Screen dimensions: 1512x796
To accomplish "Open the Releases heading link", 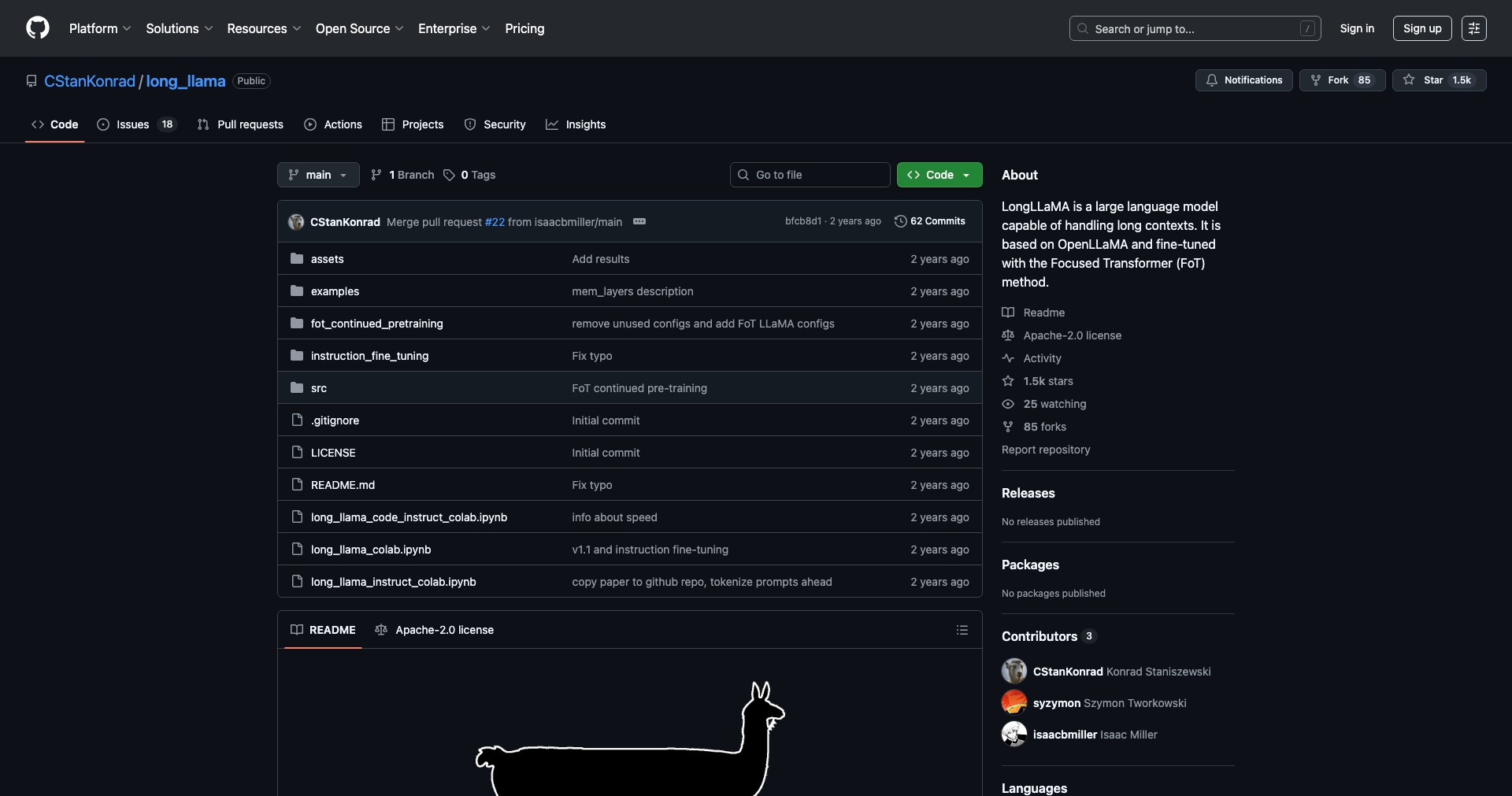I will pyautogui.click(x=1028, y=493).
